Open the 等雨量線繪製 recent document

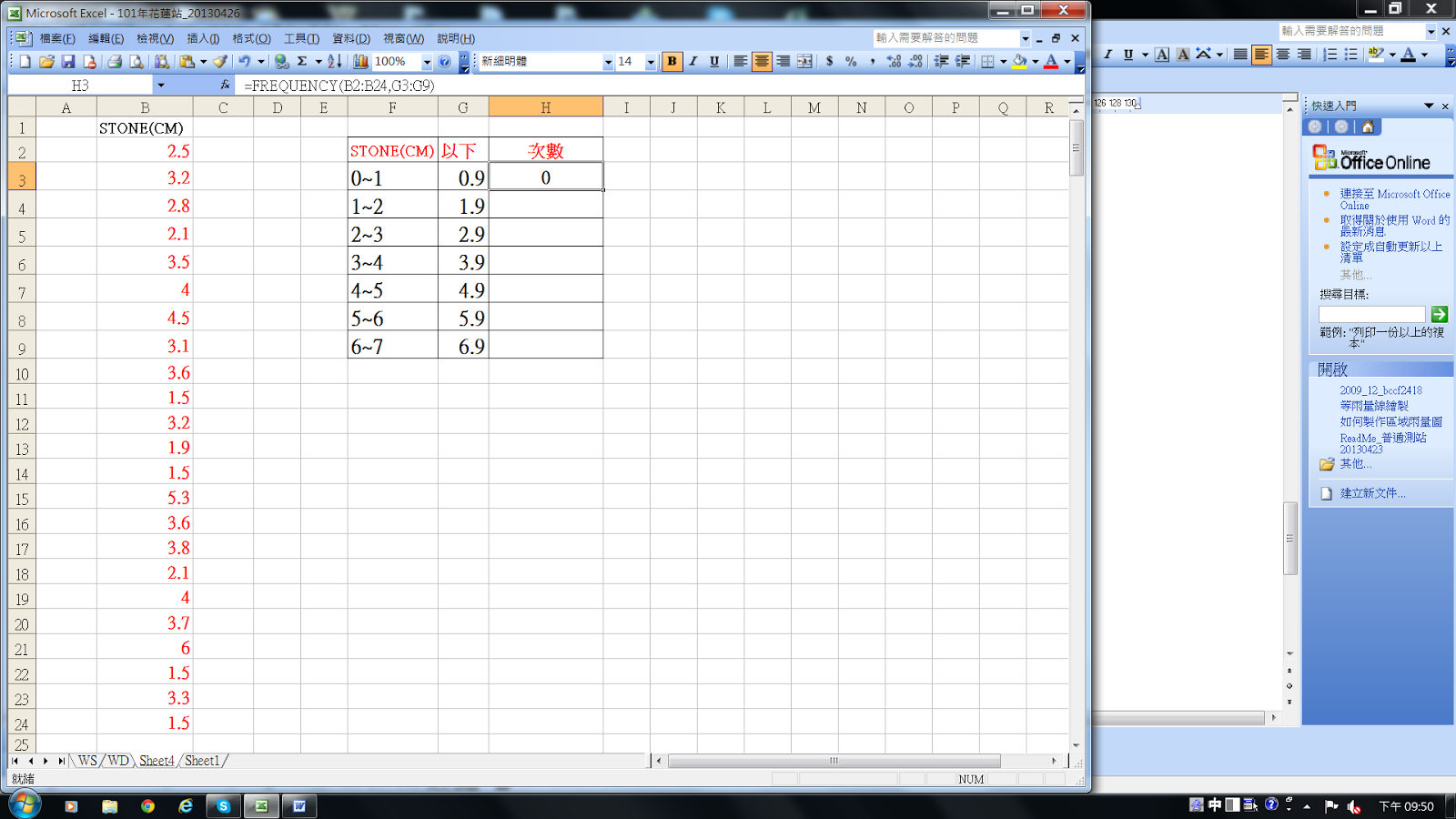[1374, 406]
